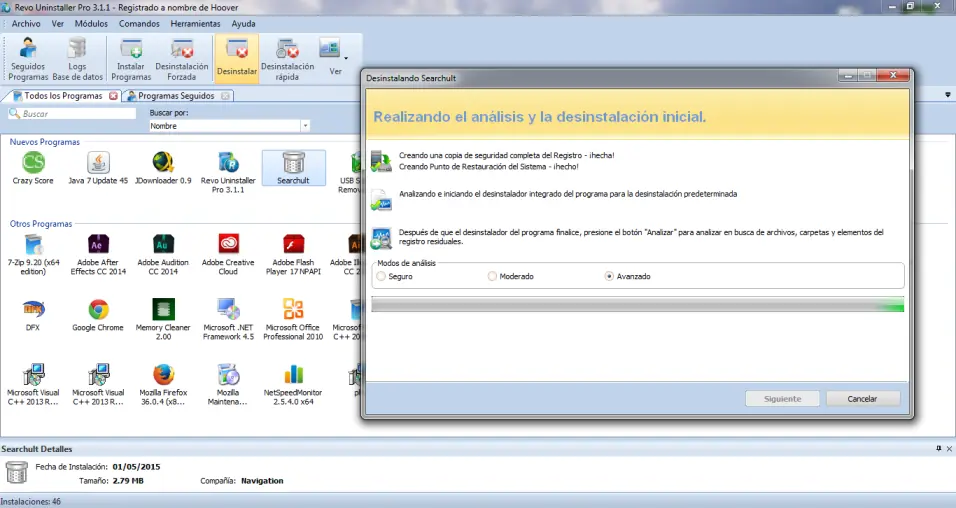Click the Siguiente button in dialog
Viewport: 956px width, 508px height.
pos(782,399)
